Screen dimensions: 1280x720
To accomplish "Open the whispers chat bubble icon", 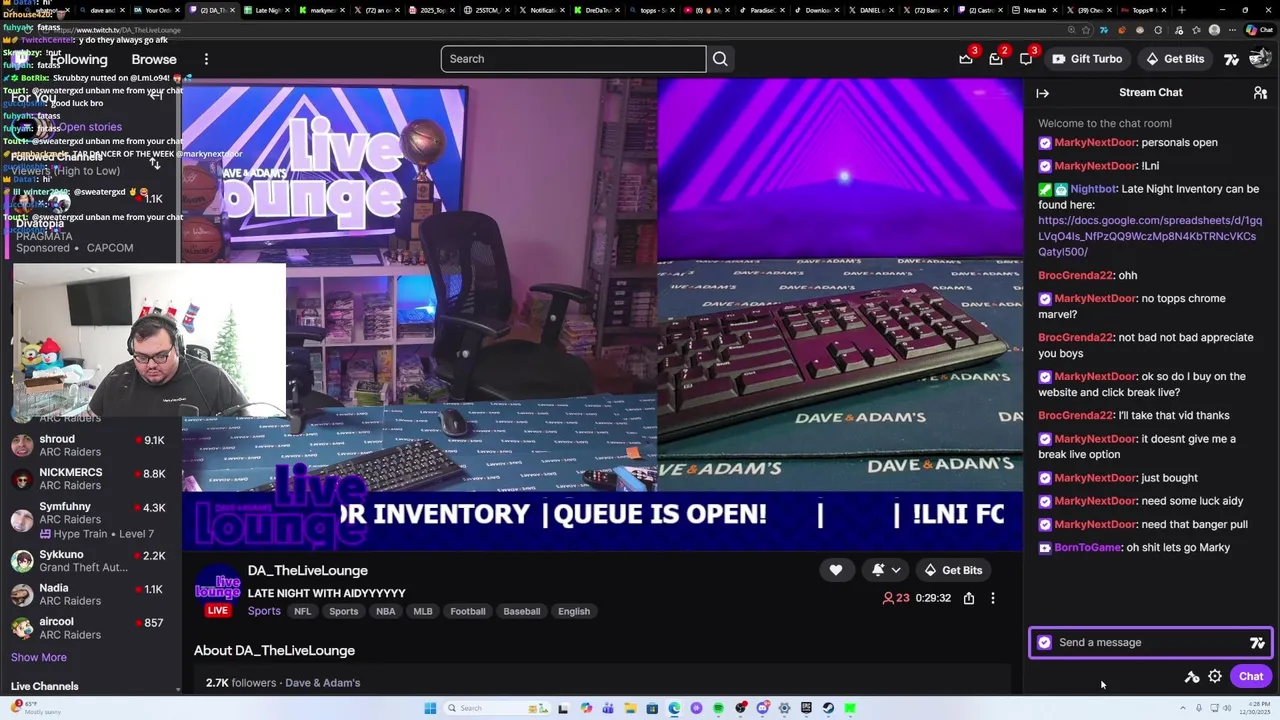I will coord(1026,59).
